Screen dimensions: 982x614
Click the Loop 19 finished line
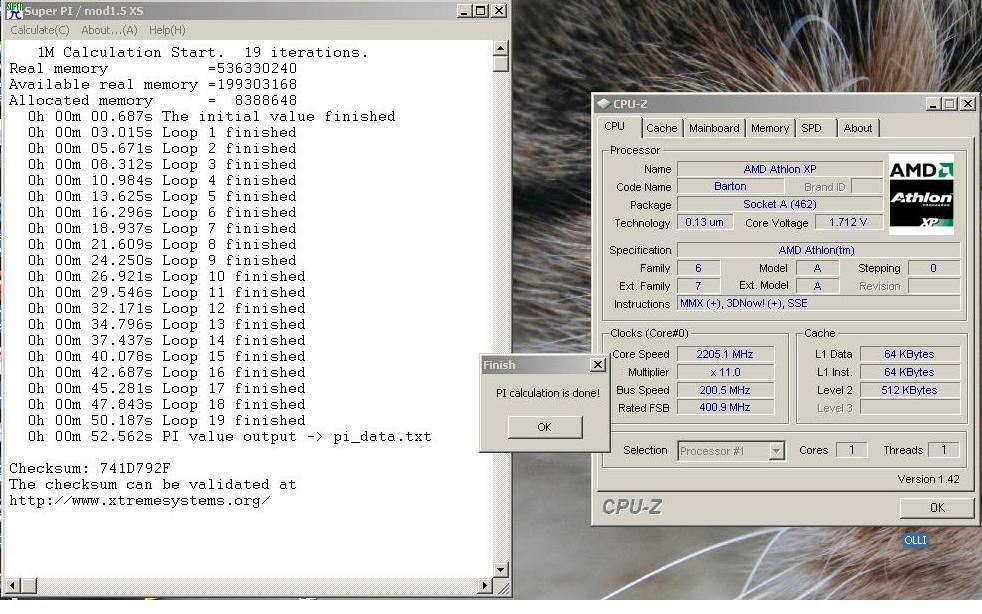[x=167, y=420]
